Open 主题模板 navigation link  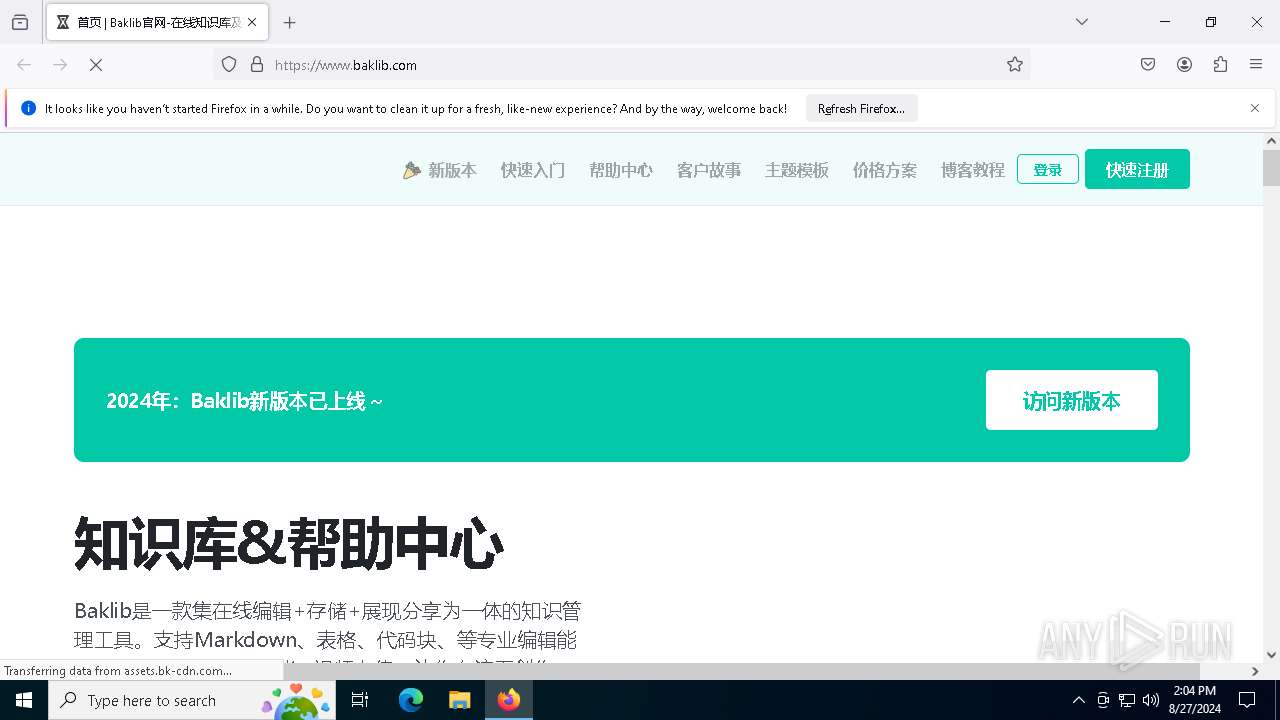point(797,170)
